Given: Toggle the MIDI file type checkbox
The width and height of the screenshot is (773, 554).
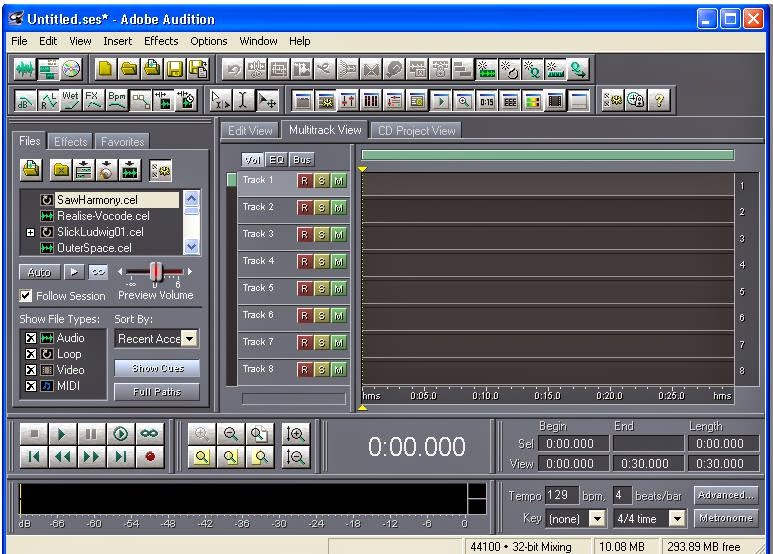Looking at the screenshot, I should (31, 386).
